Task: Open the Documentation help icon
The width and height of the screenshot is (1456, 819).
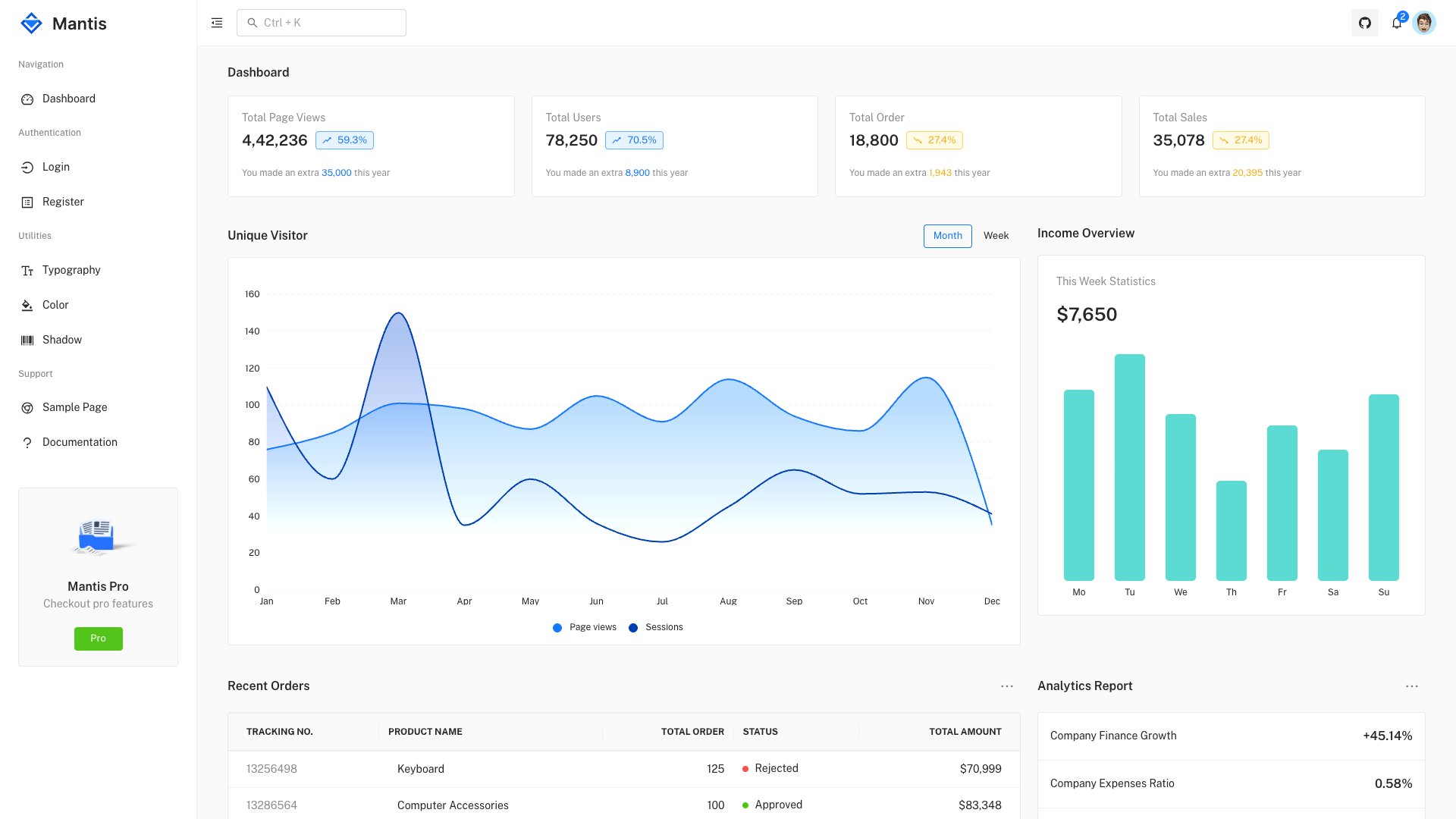Action: pos(28,442)
